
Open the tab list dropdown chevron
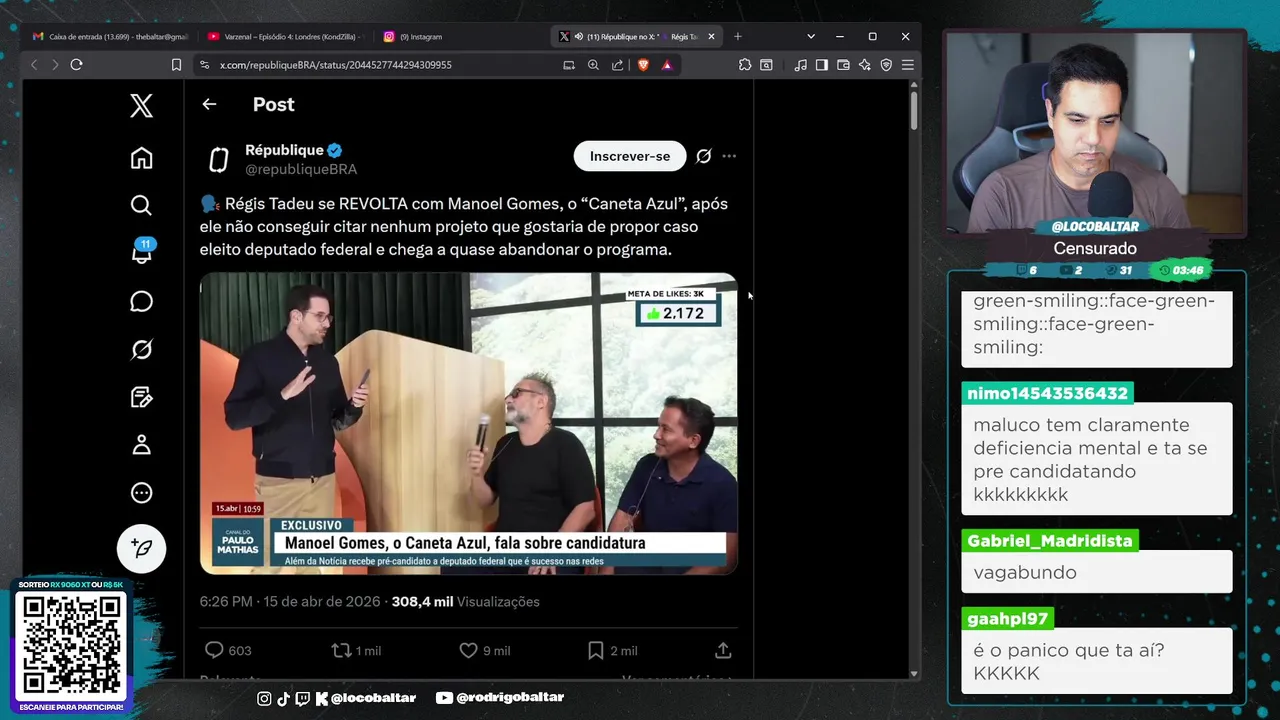tap(811, 36)
